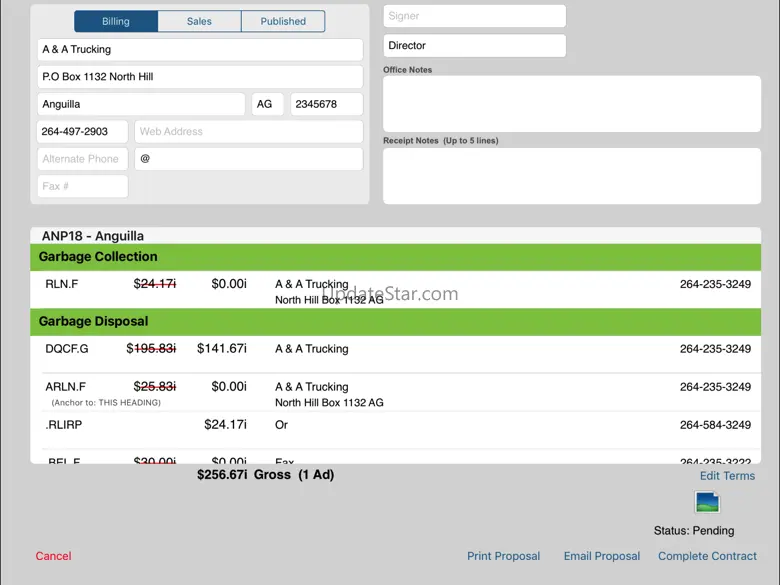This screenshot has width=780, height=585.
Task: Click the Anguilla city field
Action: pyautogui.click(x=141, y=104)
